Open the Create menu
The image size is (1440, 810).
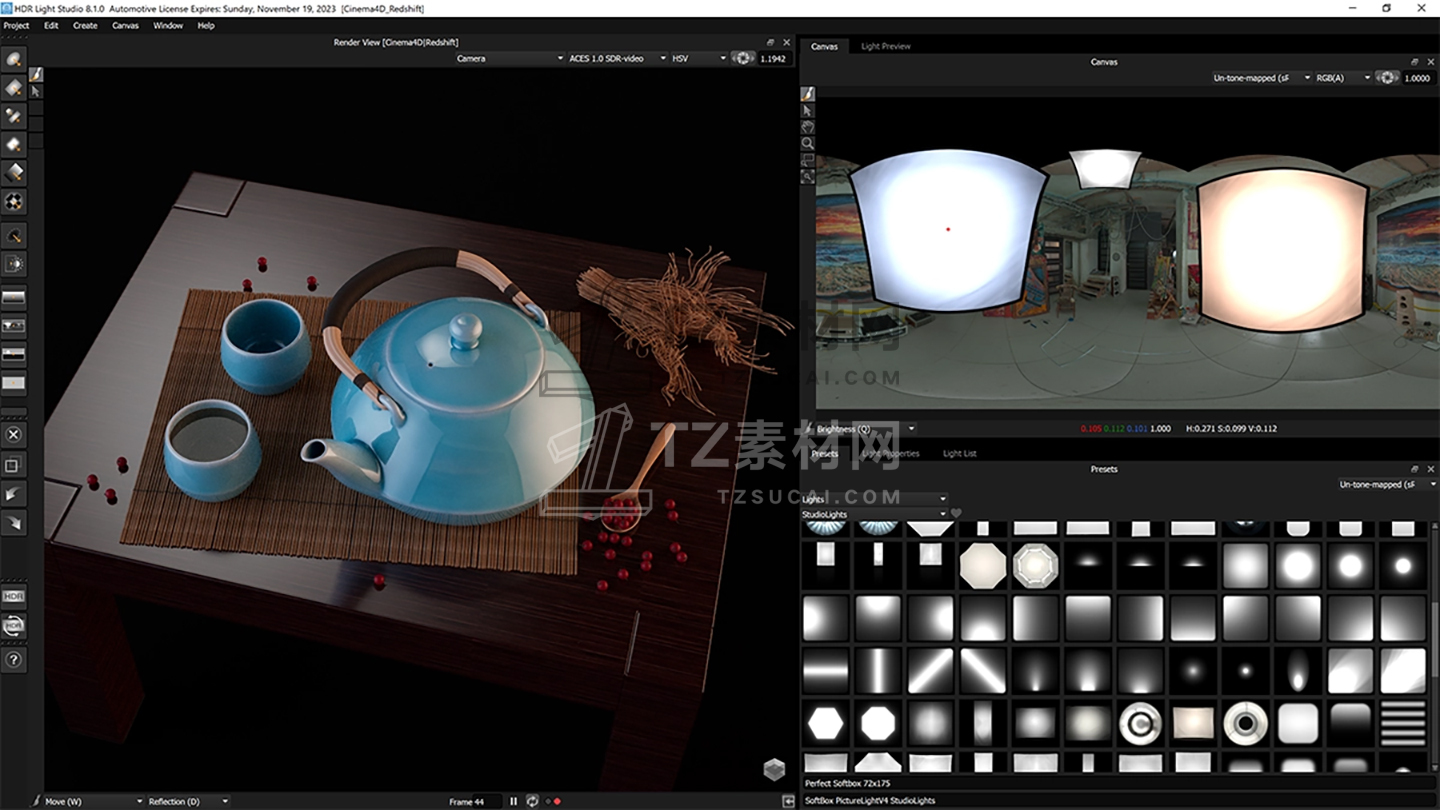[x=85, y=25]
